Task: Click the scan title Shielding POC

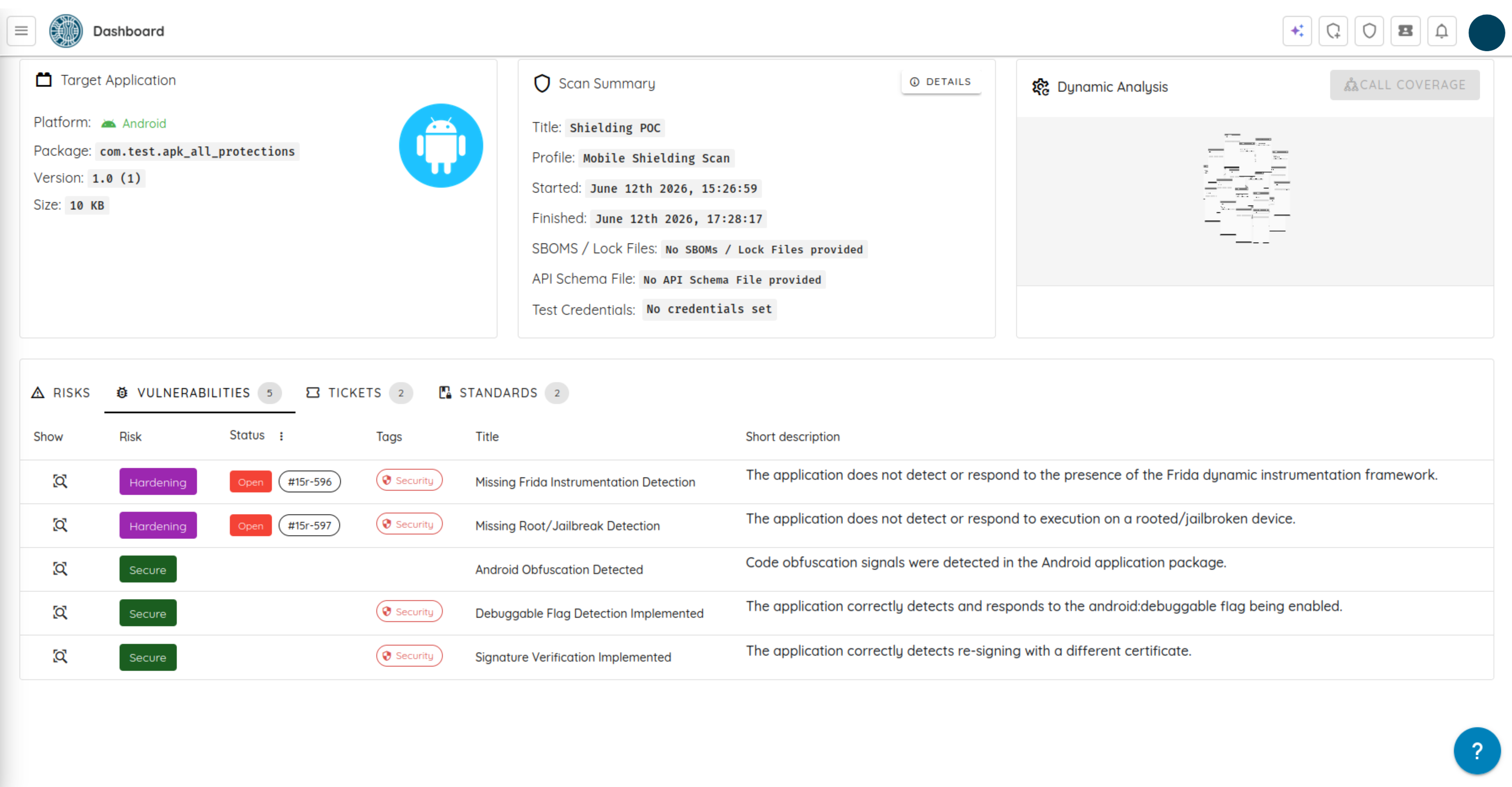Action: (615, 128)
